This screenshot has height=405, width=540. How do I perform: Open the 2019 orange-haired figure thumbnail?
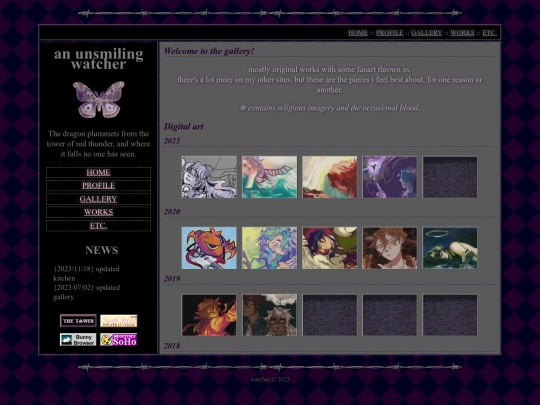(x=209, y=315)
